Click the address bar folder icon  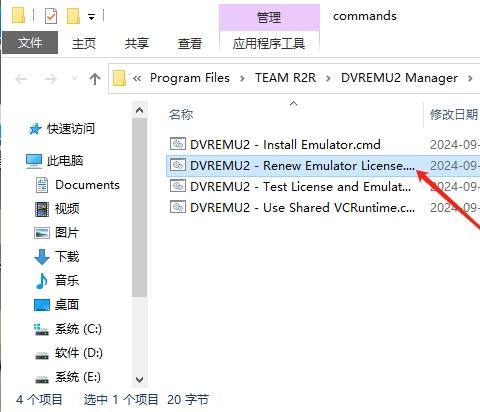point(119,78)
